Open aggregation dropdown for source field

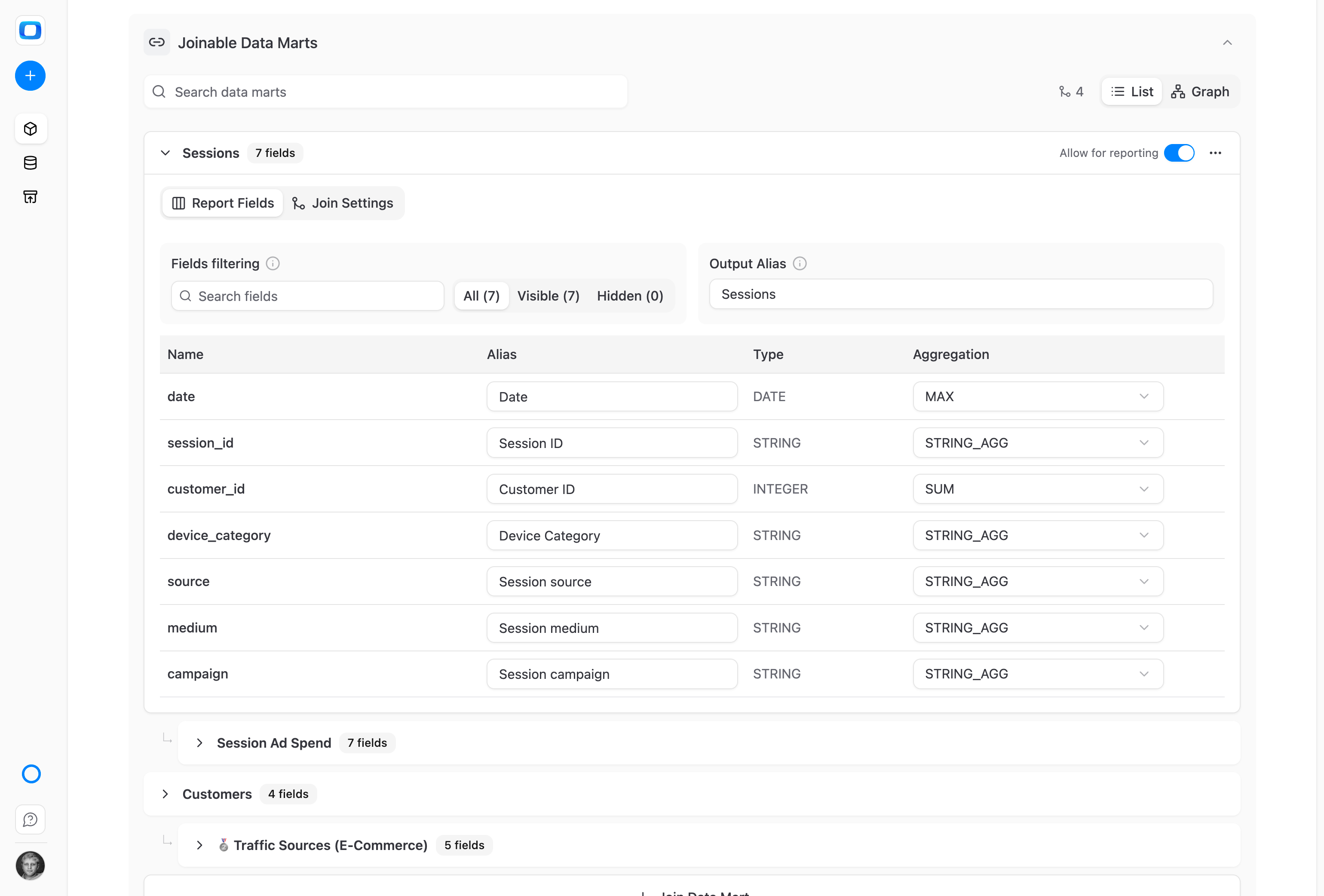pos(1038,581)
